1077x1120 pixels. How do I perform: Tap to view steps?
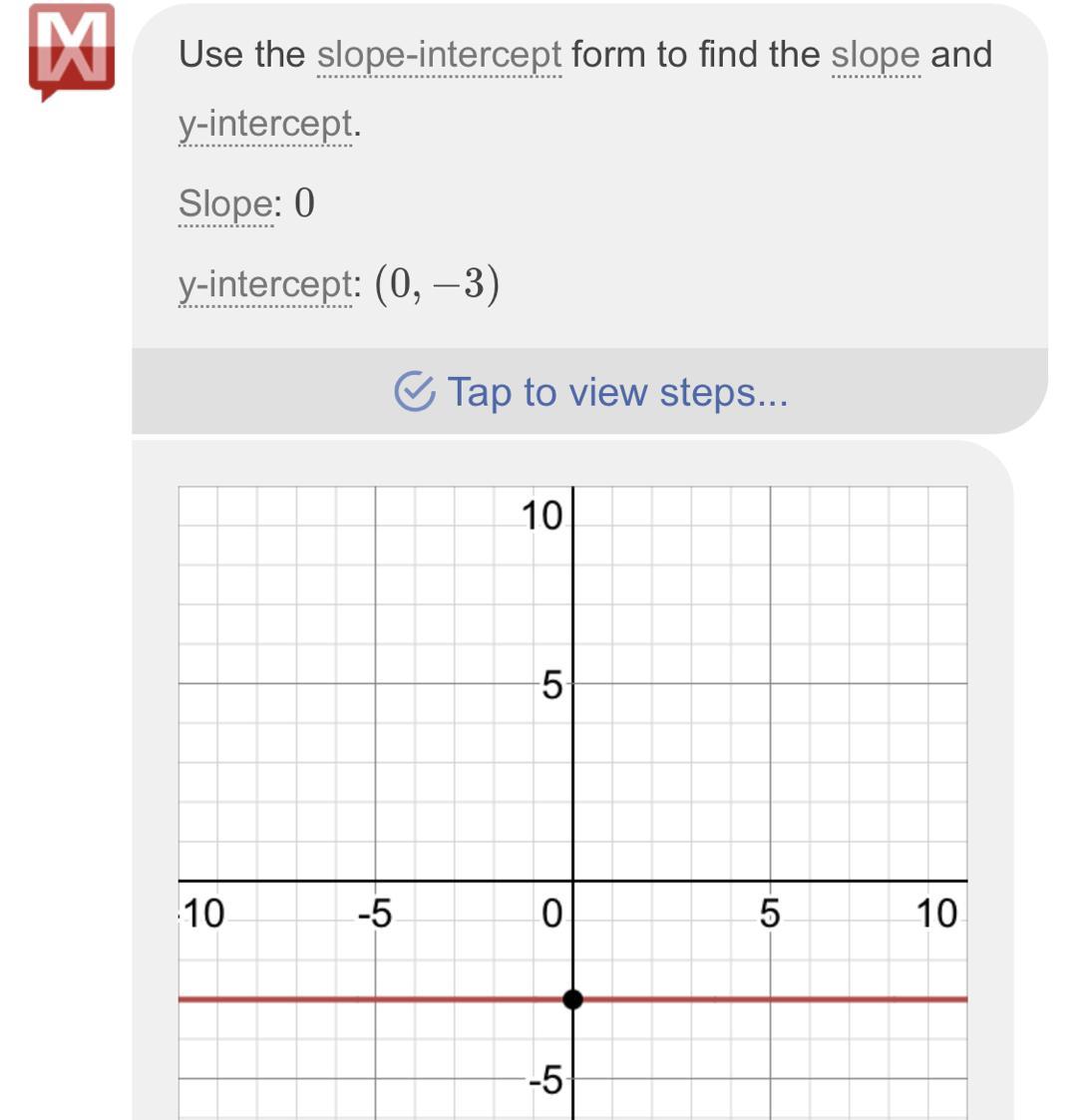616,392
